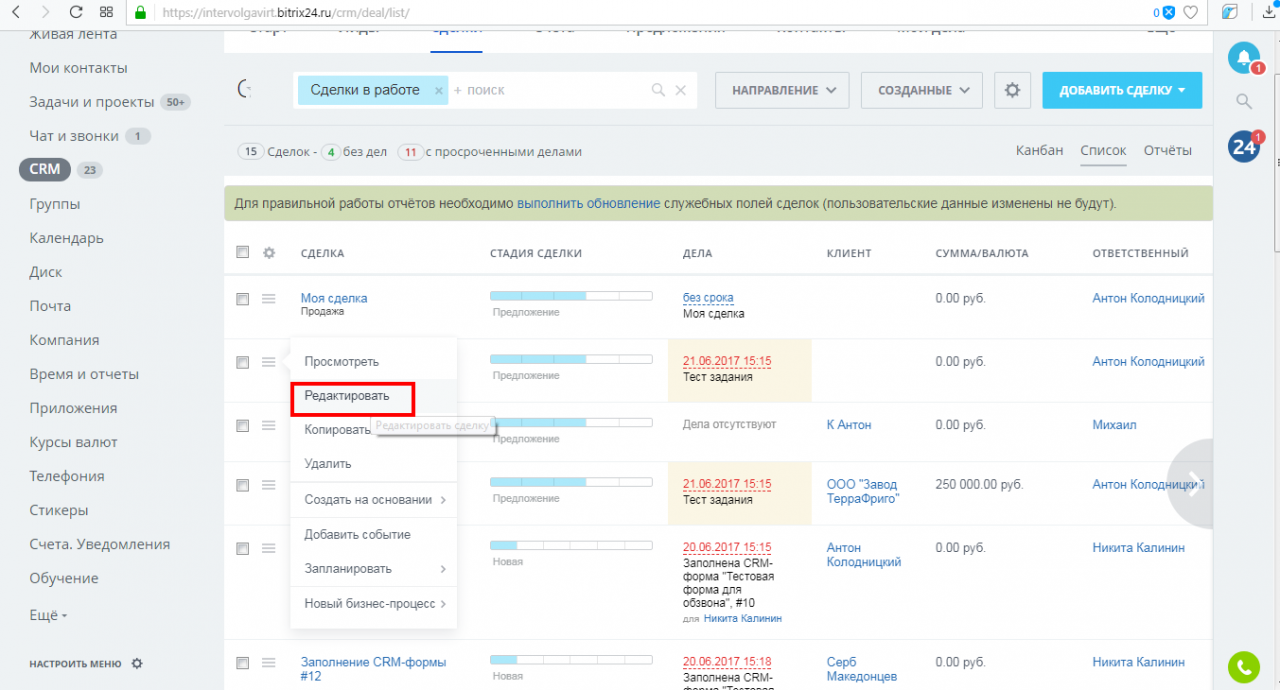Open row menu for ООО Завод ТерраФриго deal
1280x690 pixels.
click(269, 485)
